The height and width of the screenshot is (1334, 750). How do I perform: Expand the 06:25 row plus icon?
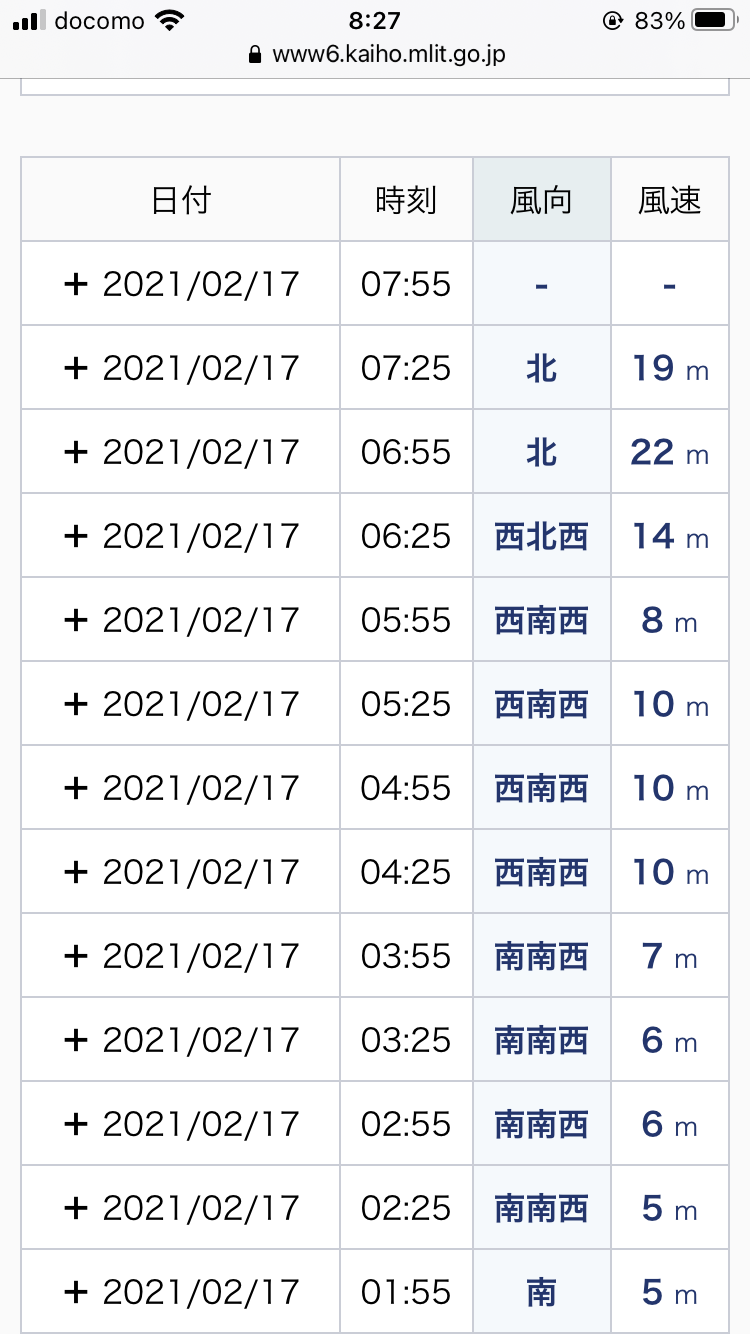(76, 536)
